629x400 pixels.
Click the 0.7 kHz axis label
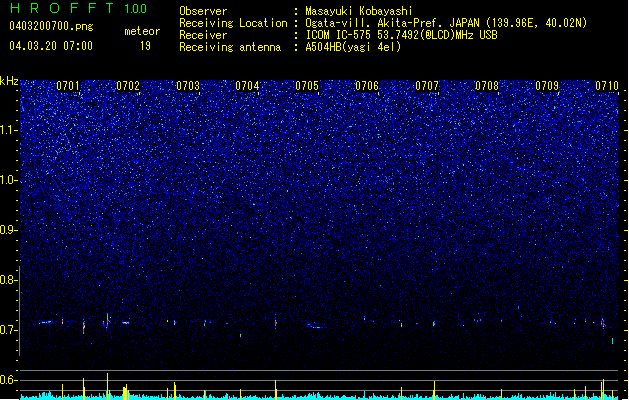[9, 330]
